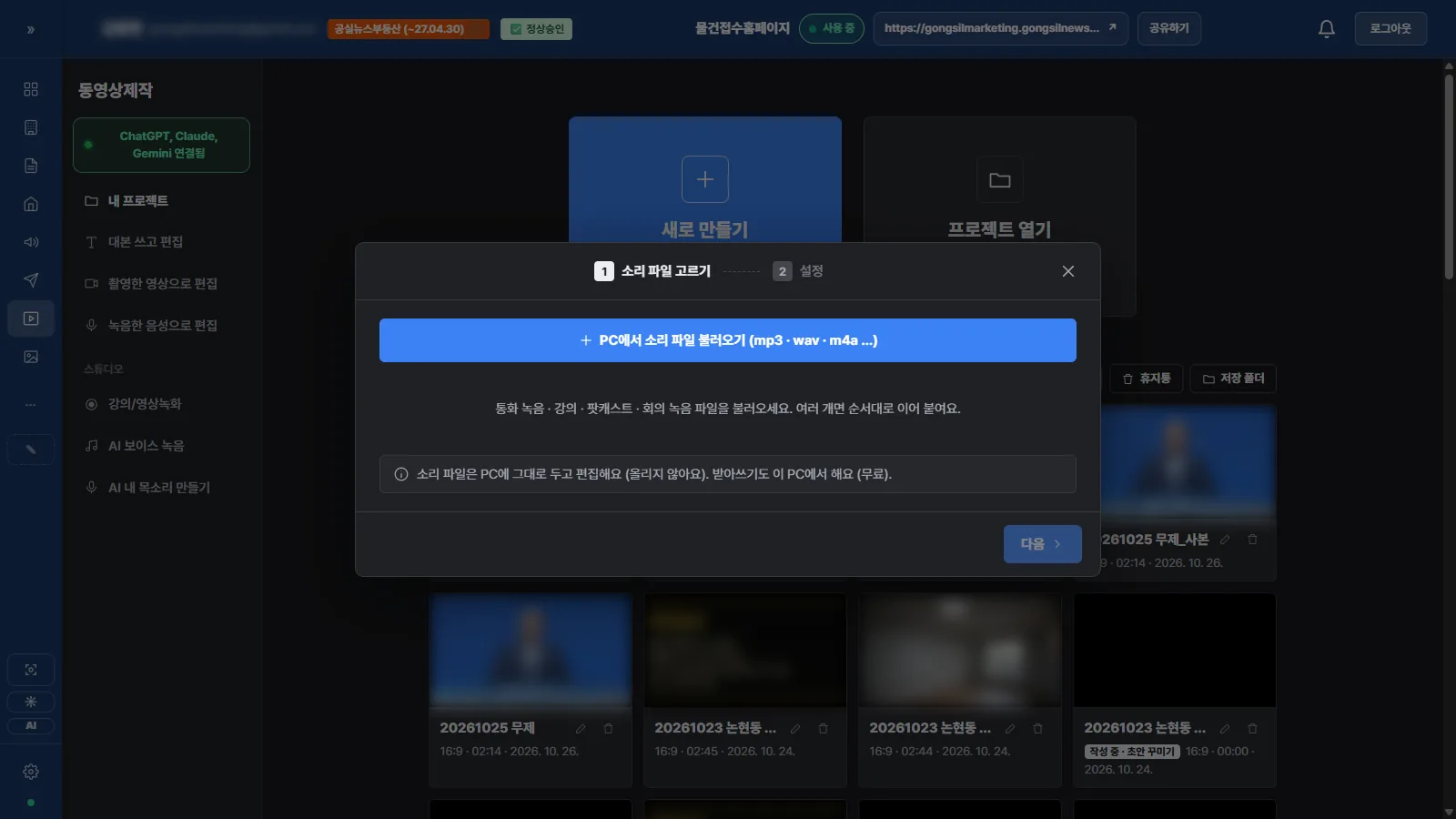Open the paper-plane send icon in the left rail
The width and height of the screenshot is (1456, 819).
point(31,280)
